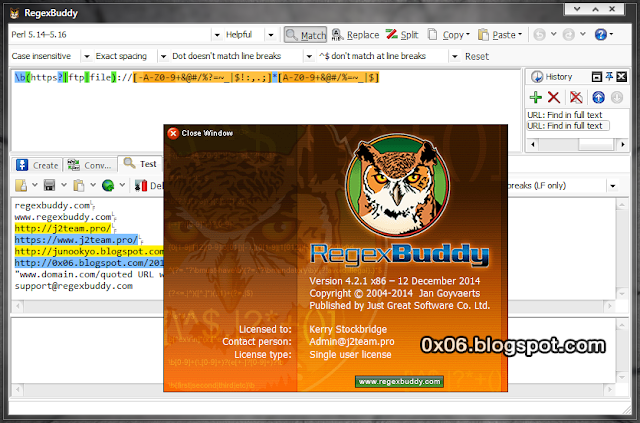Switch to the Create tab
This screenshot has width=640, height=423.
point(38,165)
